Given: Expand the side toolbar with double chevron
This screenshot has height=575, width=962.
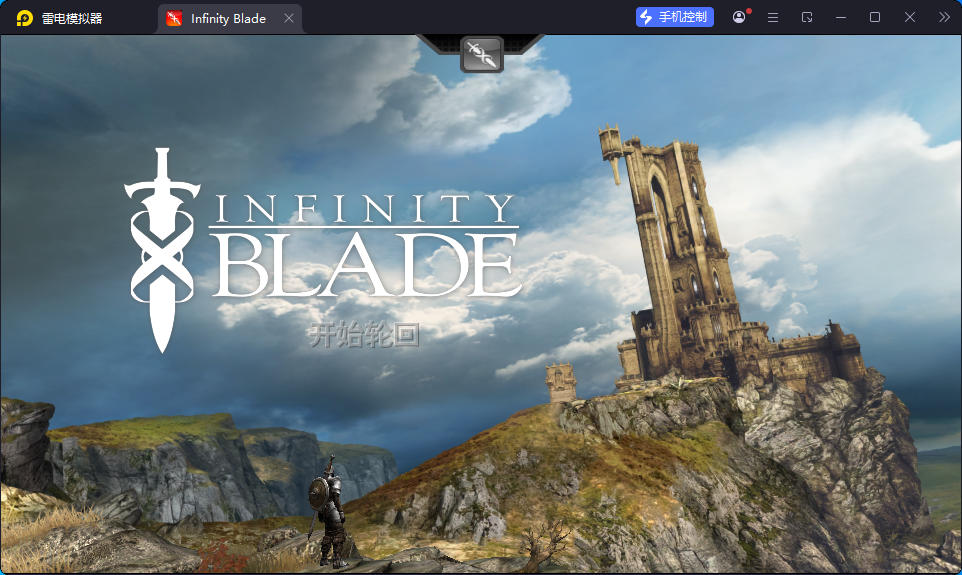Looking at the screenshot, I should coord(944,17).
